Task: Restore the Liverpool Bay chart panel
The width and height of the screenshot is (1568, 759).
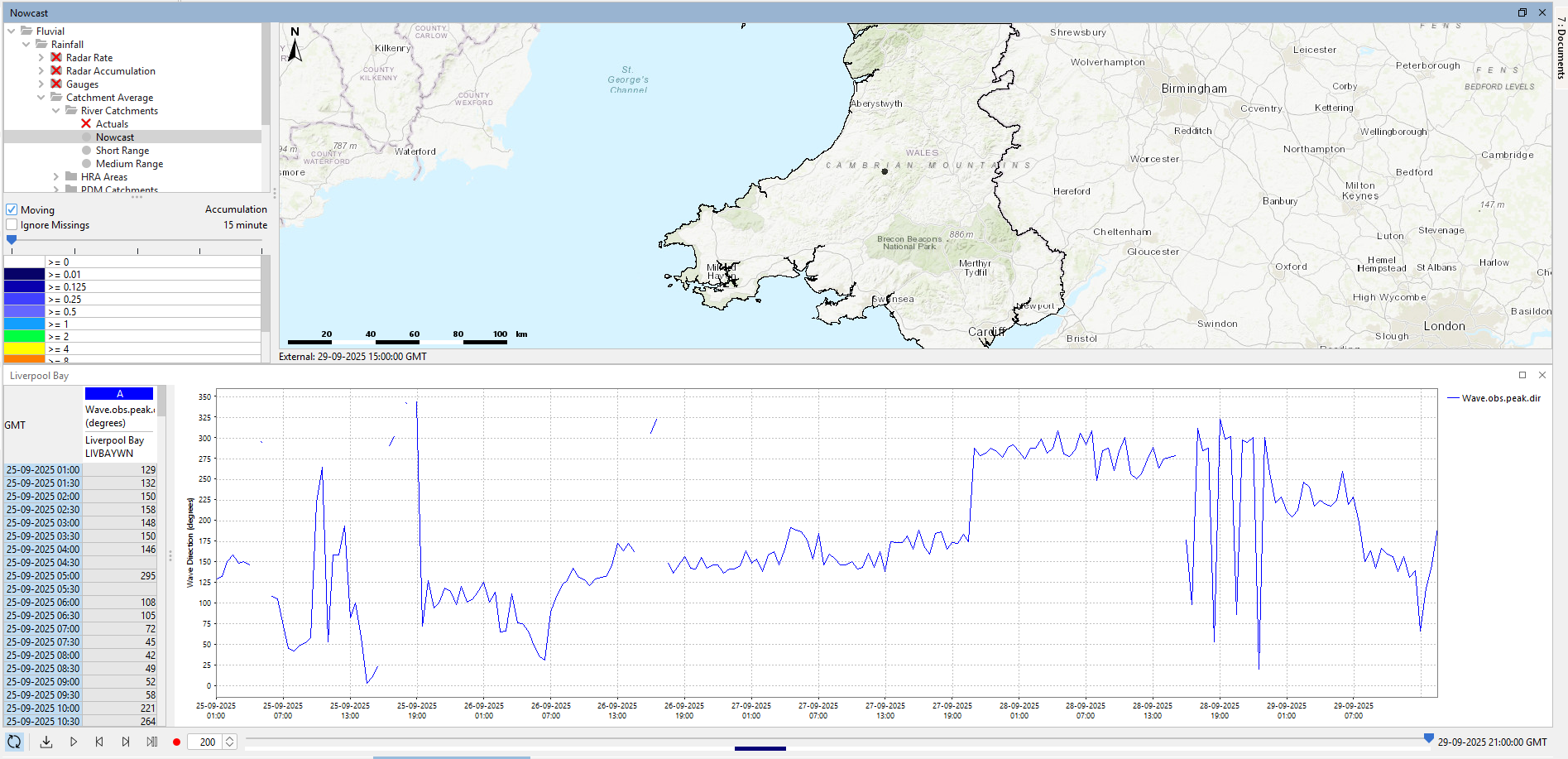Action: click(1522, 375)
